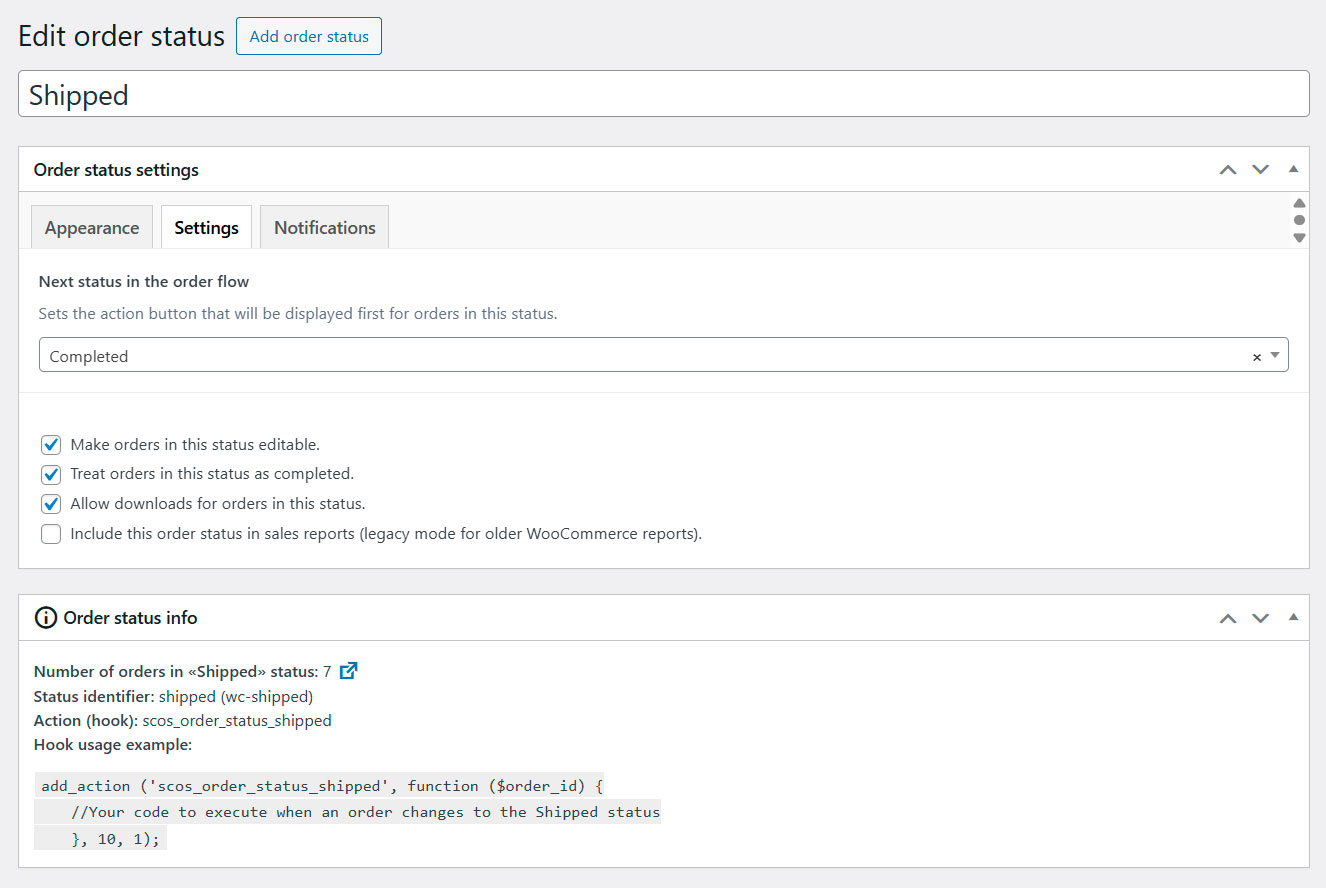Collapse the Order status settings panel

[x=1292, y=169]
